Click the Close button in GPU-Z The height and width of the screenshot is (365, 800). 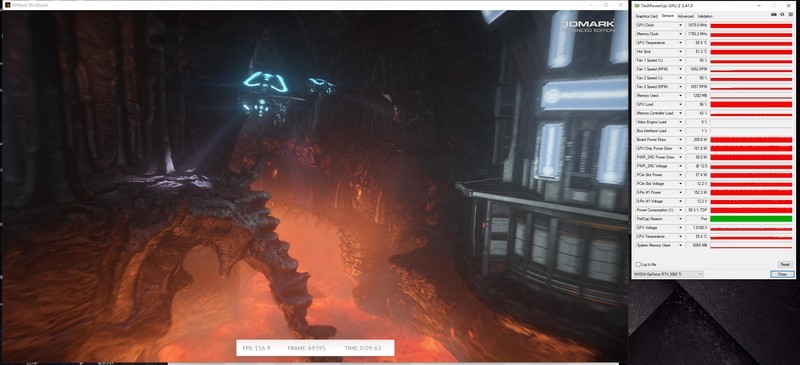(782, 274)
